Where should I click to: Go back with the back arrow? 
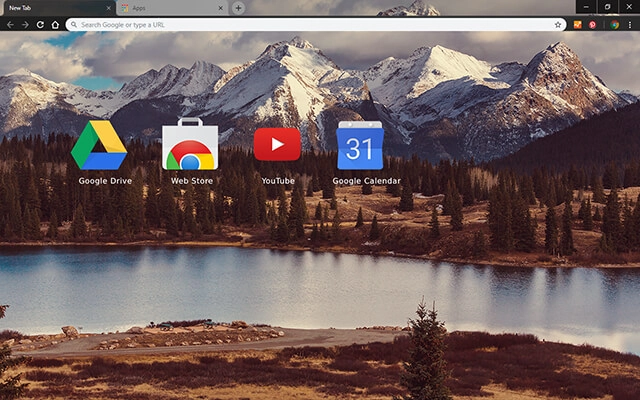[x=10, y=25]
